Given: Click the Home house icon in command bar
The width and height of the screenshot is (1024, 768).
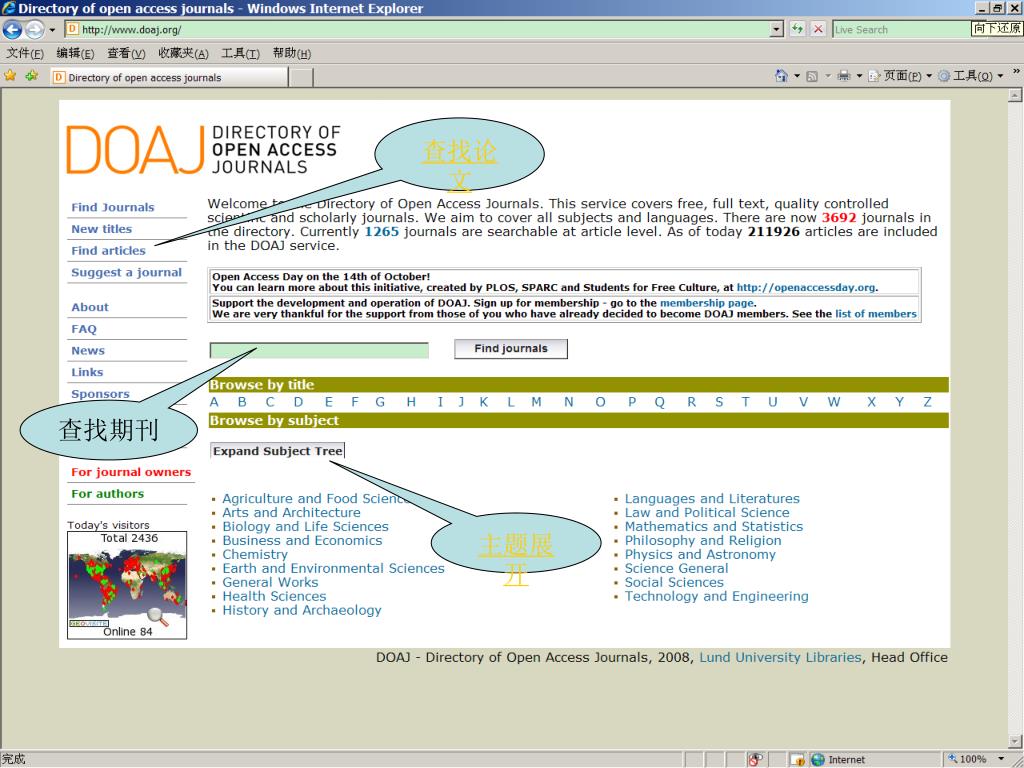Looking at the screenshot, I should (781, 76).
